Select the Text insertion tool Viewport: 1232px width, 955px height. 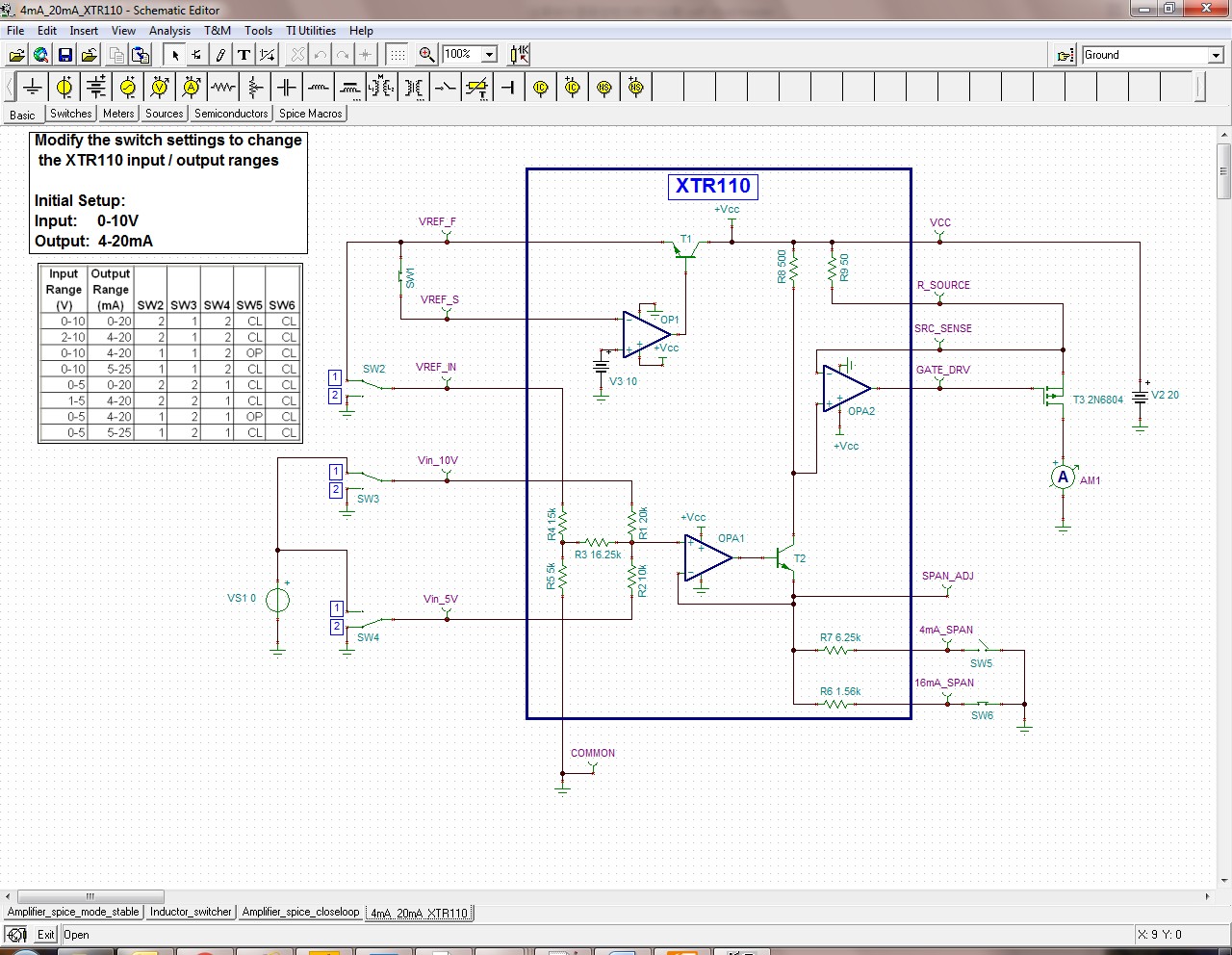click(244, 55)
